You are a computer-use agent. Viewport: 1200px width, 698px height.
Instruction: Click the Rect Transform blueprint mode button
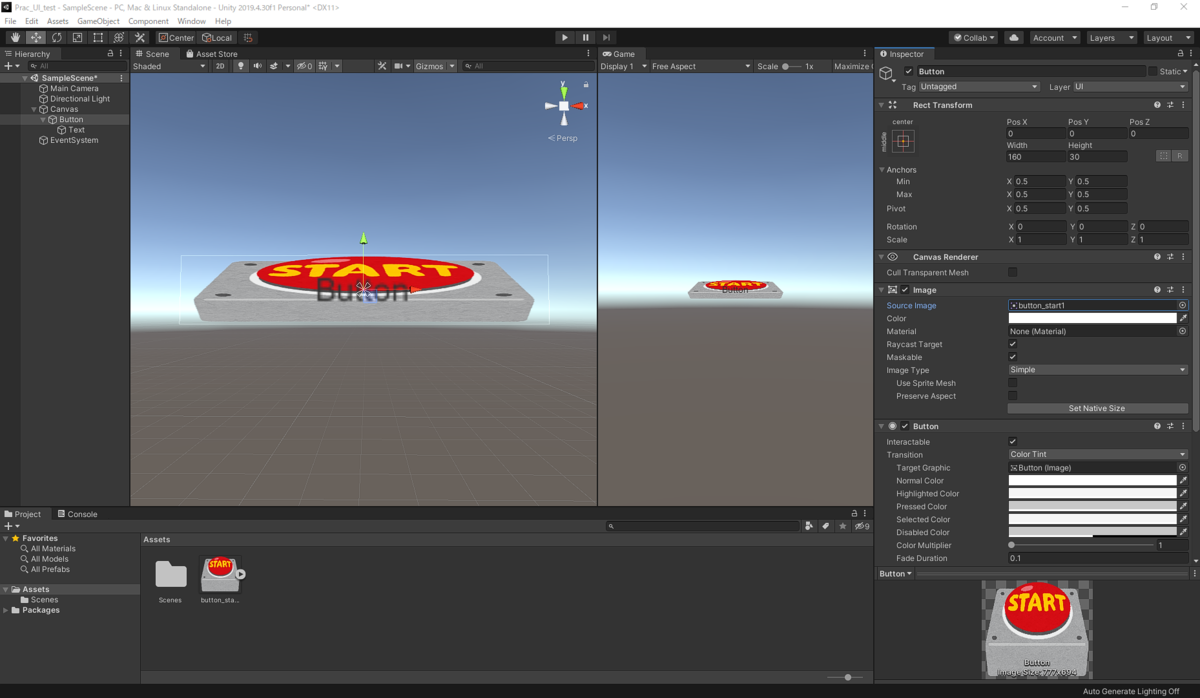1163,156
